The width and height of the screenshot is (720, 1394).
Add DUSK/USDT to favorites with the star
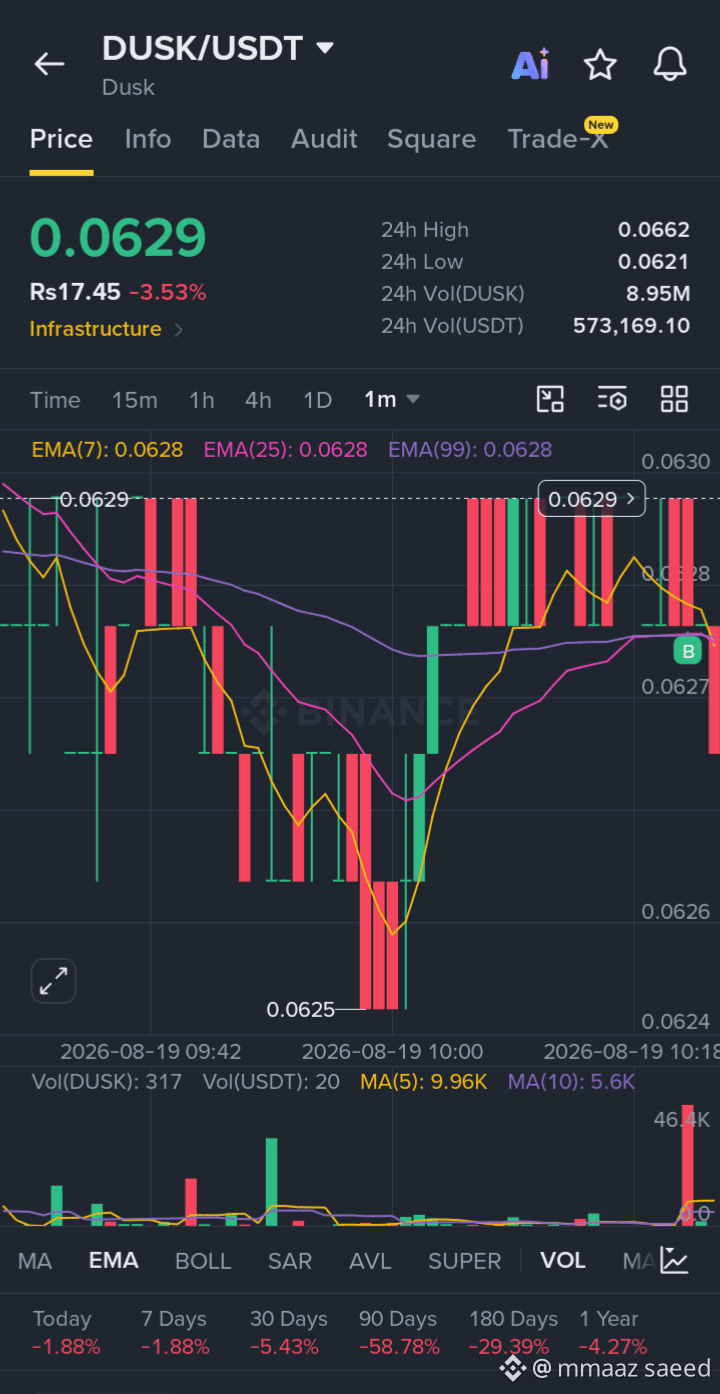(600, 65)
